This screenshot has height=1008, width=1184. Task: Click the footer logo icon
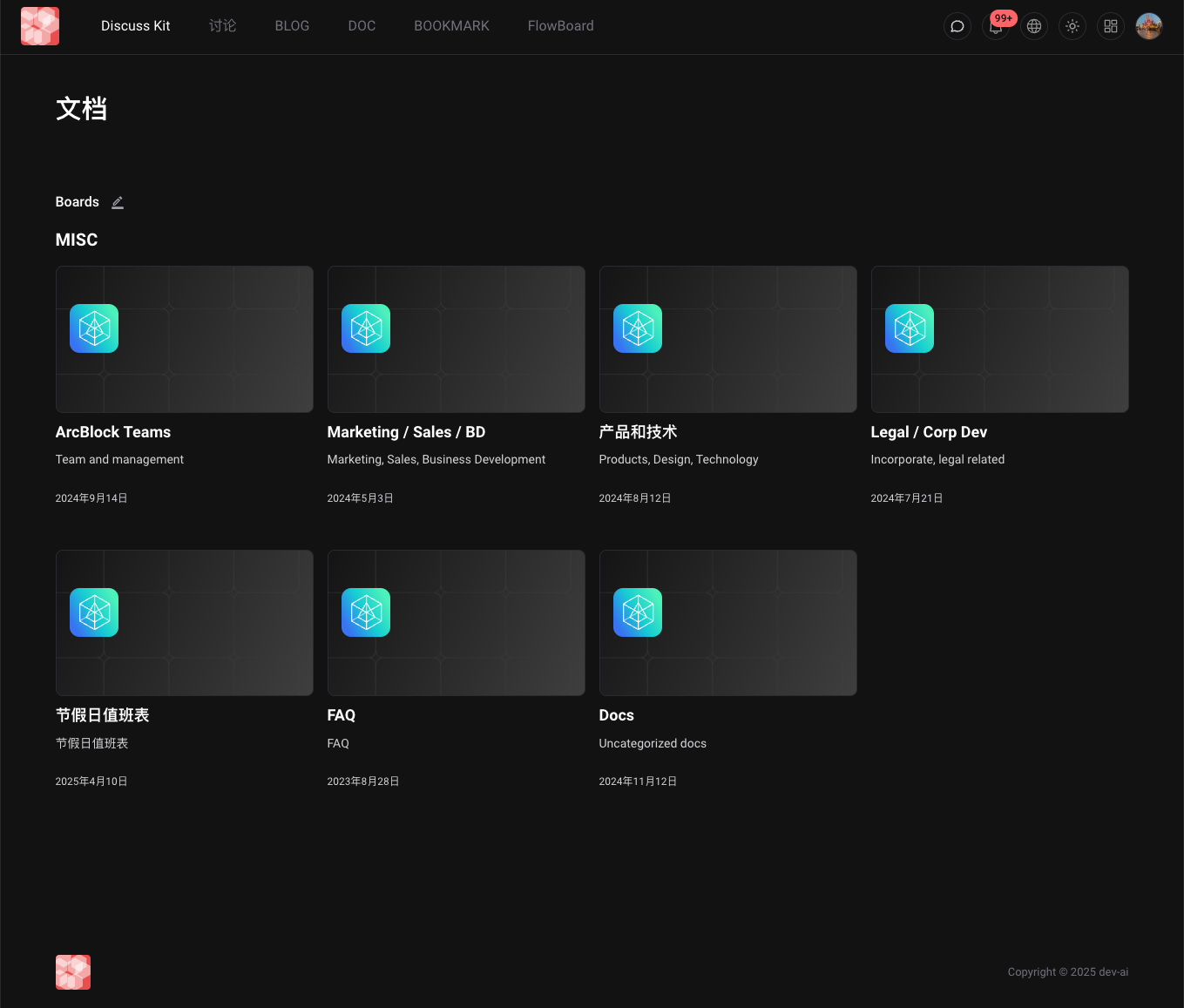[x=73, y=972]
